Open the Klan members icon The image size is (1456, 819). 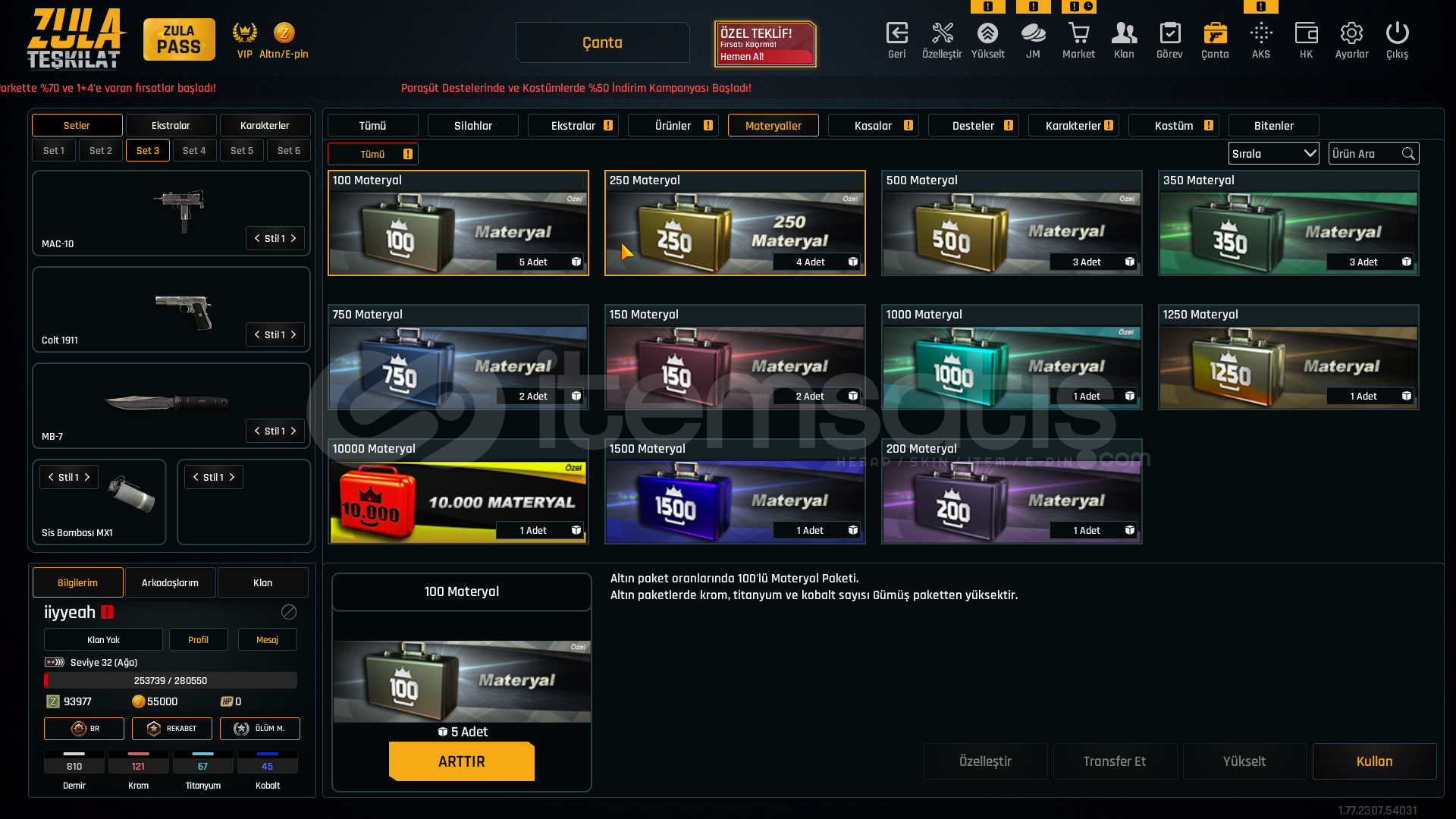point(1124,33)
